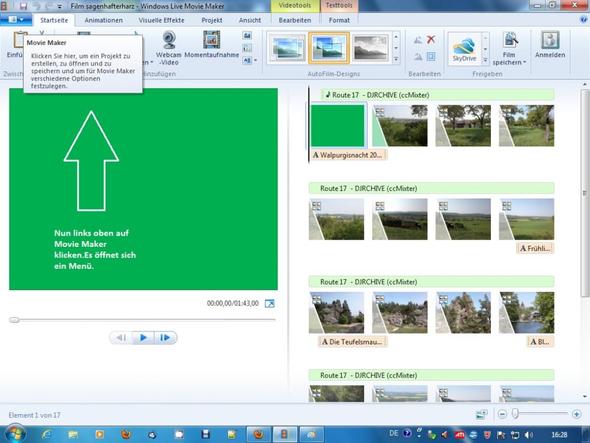The image size is (590, 443).
Task: Click the rotate left icon in Bearbeiten group
Action: 418,40
